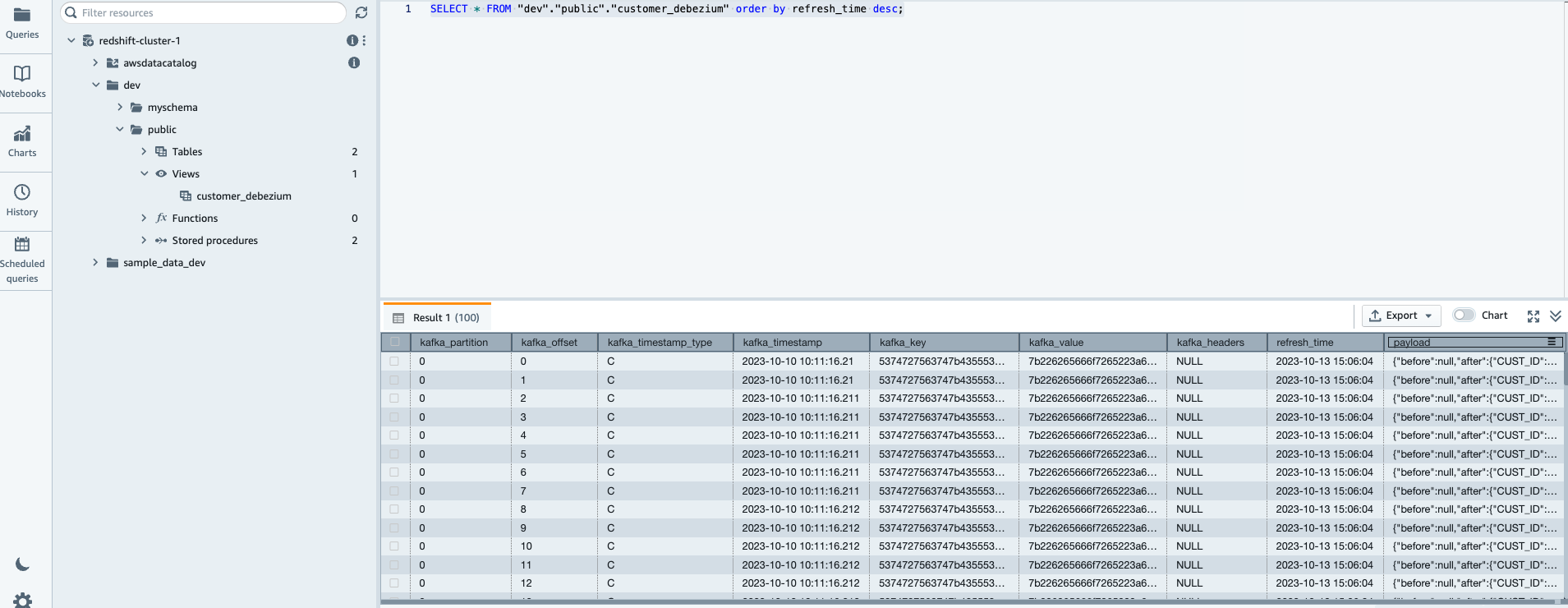Screen dimensions: 1568x608
Task: Open Scheduled queries
Action: [22, 260]
